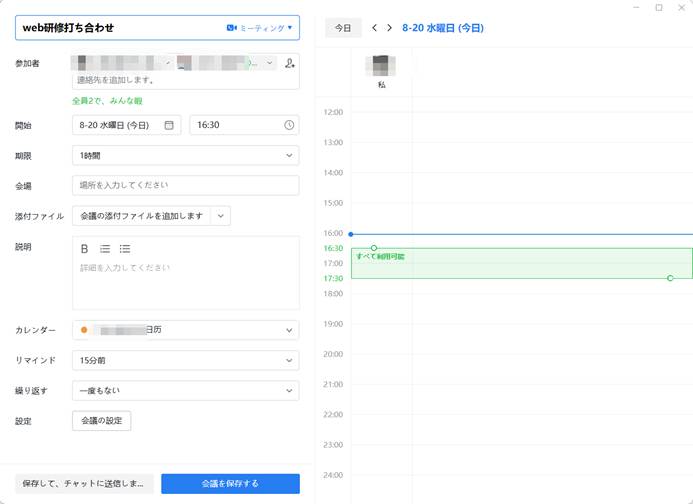Viewport: 693px width, 504px height.
Task: Open the start date calendar icon
Action: pyautogui.click(x=169, y=125)
